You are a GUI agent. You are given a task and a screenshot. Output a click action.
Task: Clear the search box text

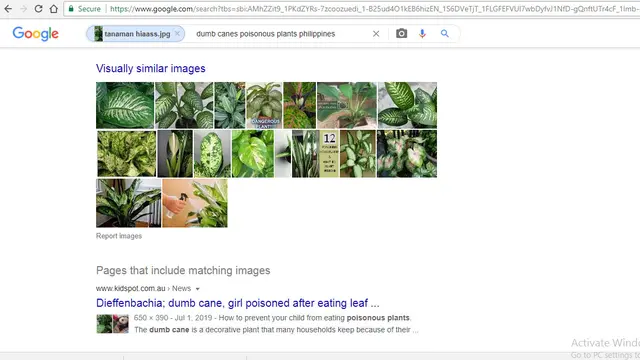[376, 34]
